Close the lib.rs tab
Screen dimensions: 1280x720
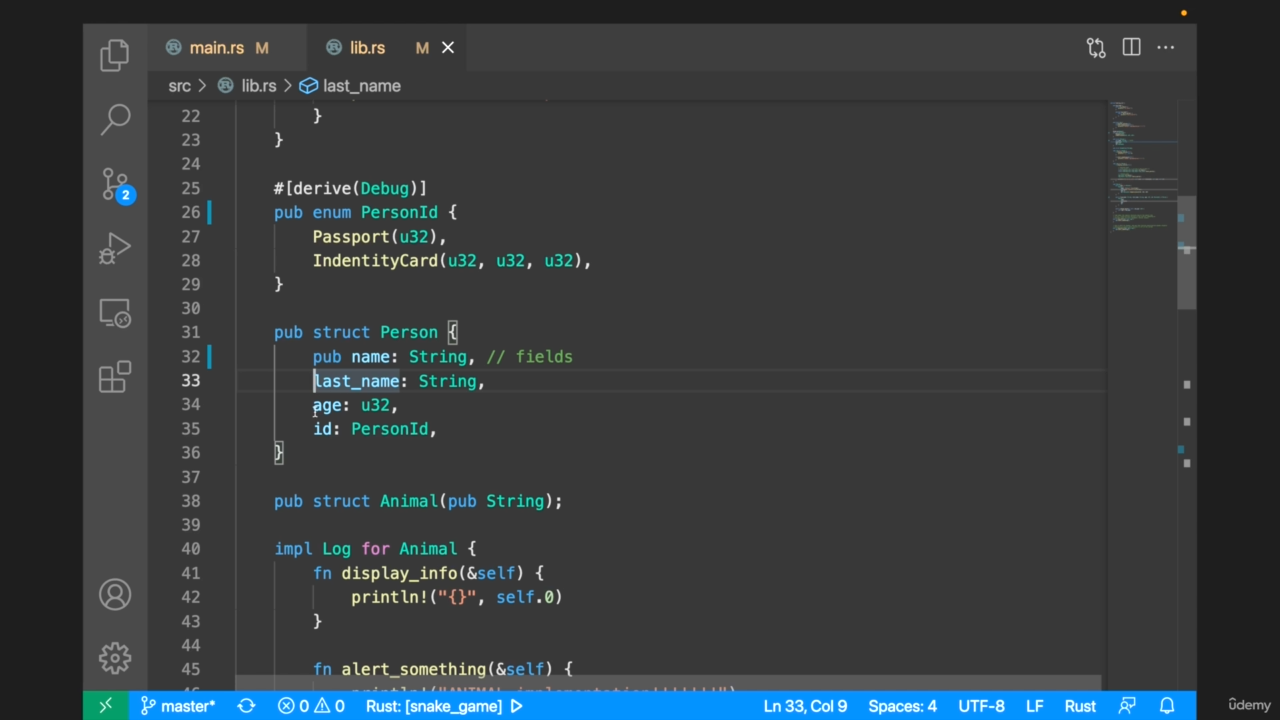pyautogui.click(x=448, y=48)
